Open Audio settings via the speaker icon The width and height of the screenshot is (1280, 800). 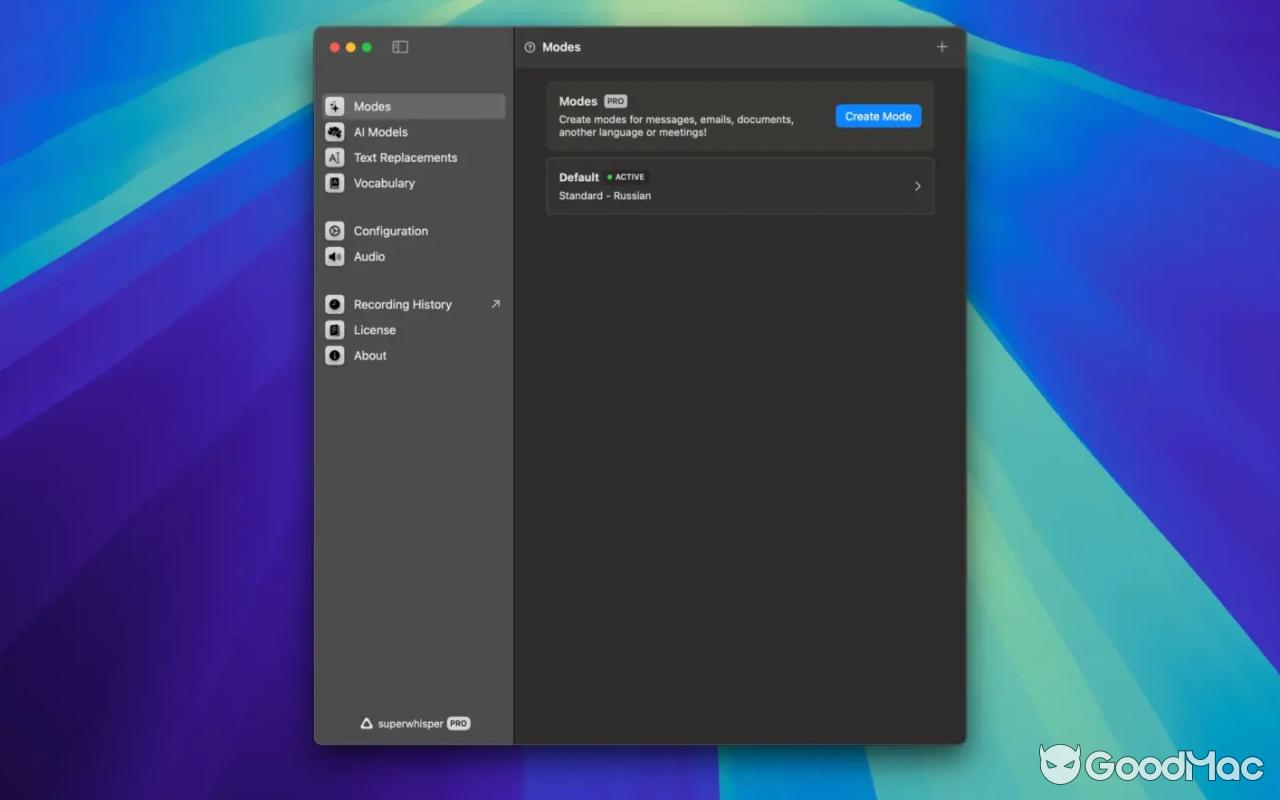335,256
